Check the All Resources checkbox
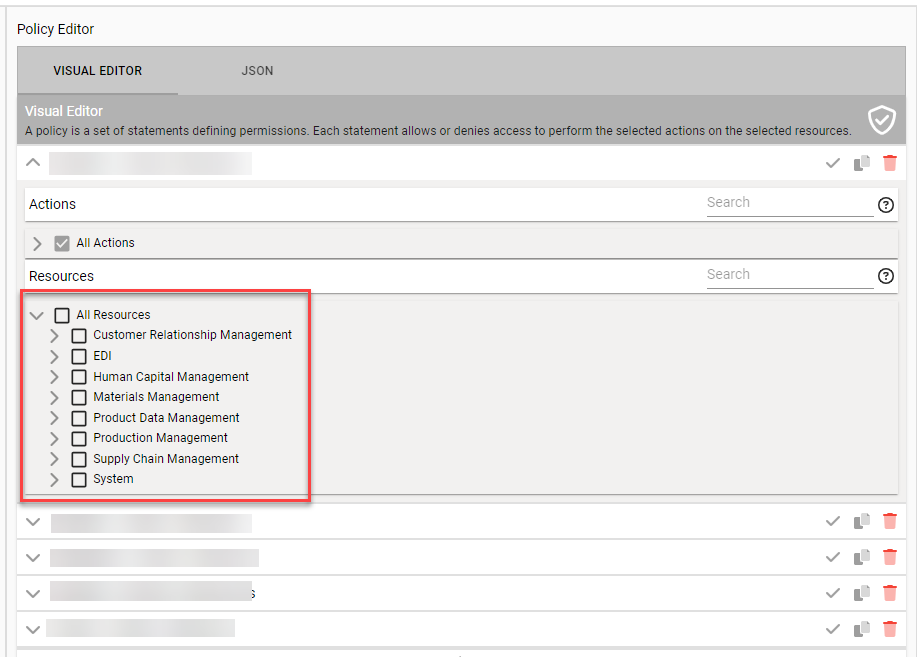This screenshot has width=917, height=657. [x=62, y=315]
